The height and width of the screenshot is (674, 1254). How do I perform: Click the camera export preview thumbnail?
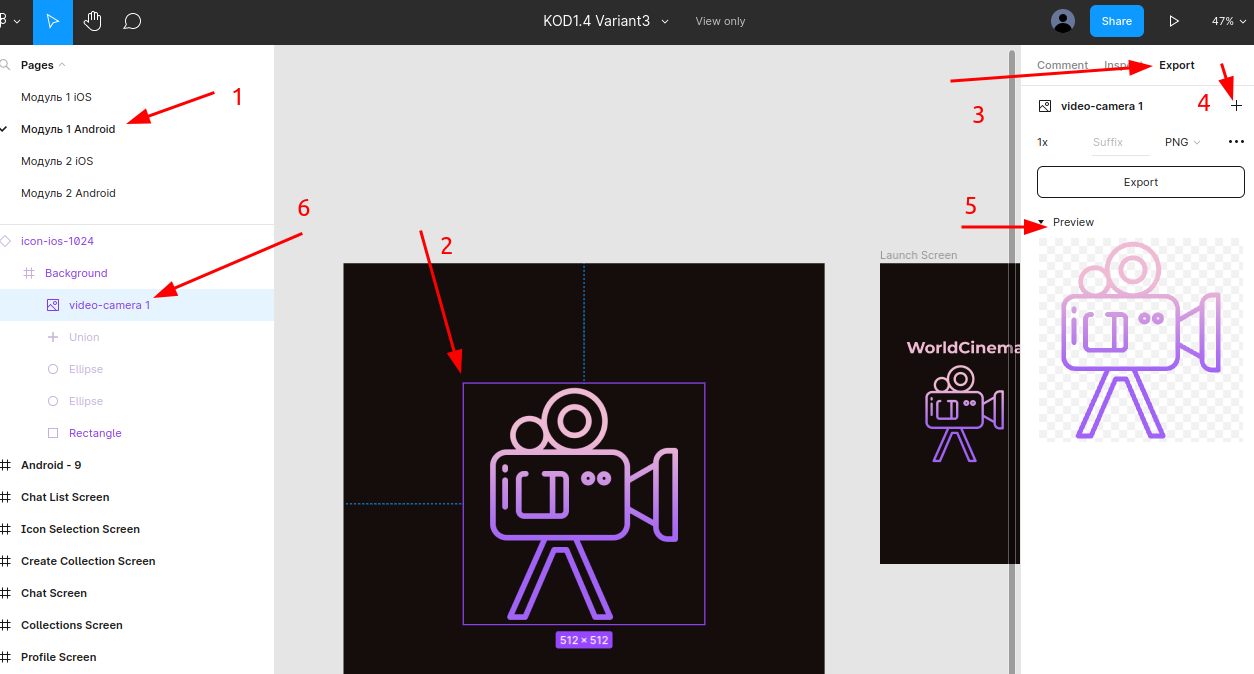pos(1140,340)
